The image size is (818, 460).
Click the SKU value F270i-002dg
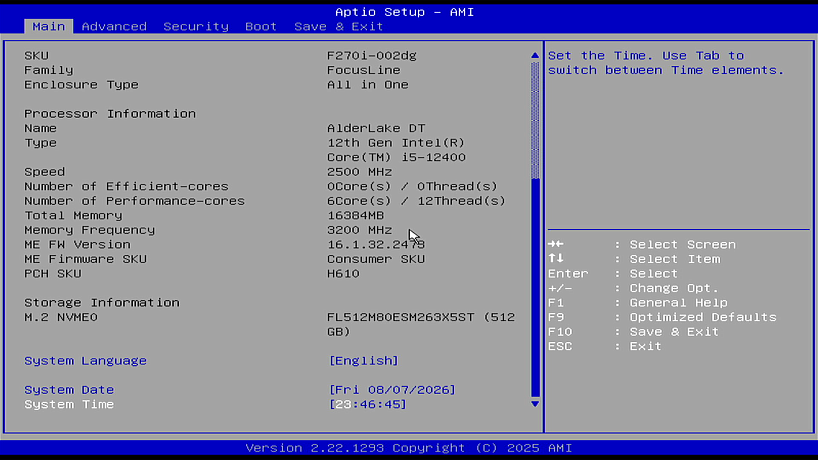372,56
